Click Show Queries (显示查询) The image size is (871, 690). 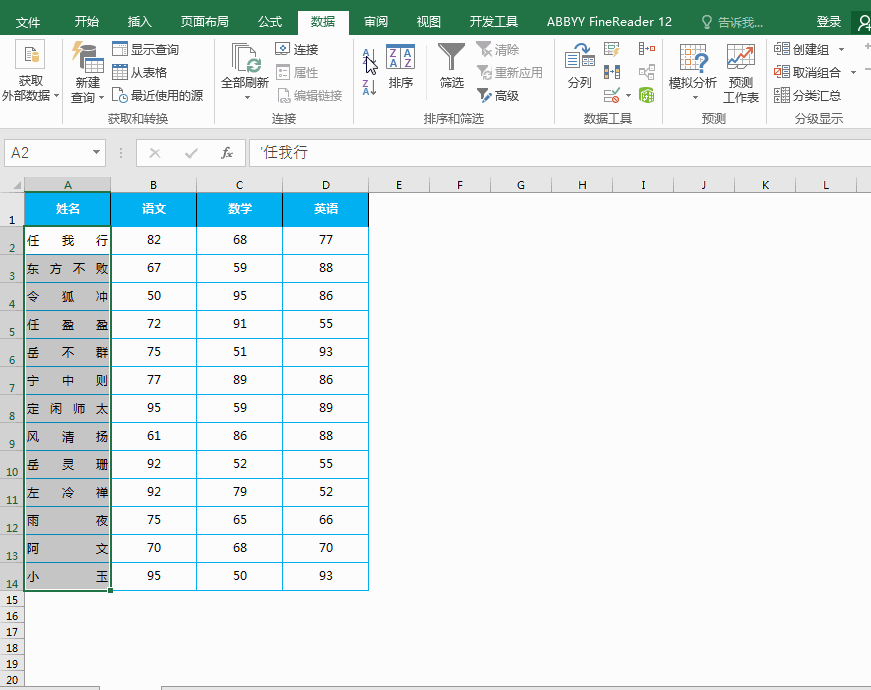click(146, 49)
